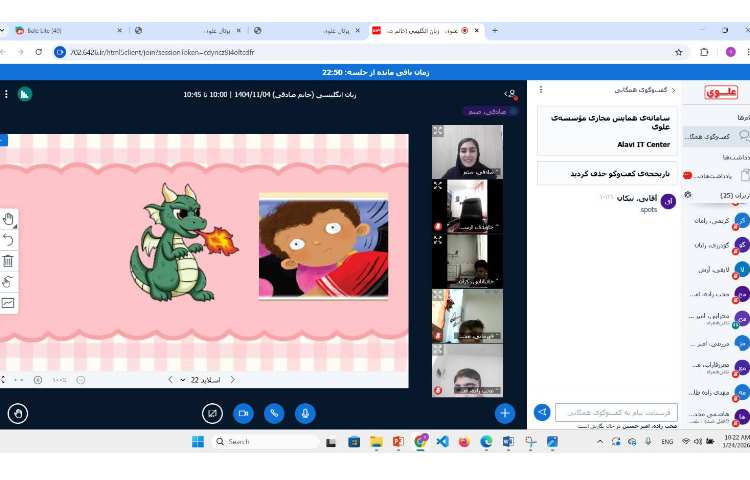
Task: Click the raise hand button in the bottom bar
Action: [17, 412]
